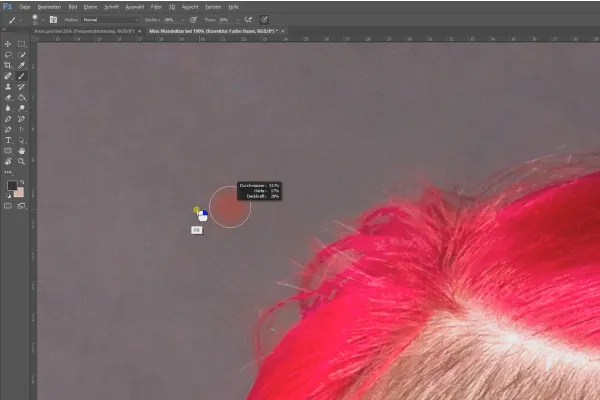Screen dimensions: 600x400
Task: Open the Fenster menu
Action: (213, 7)
